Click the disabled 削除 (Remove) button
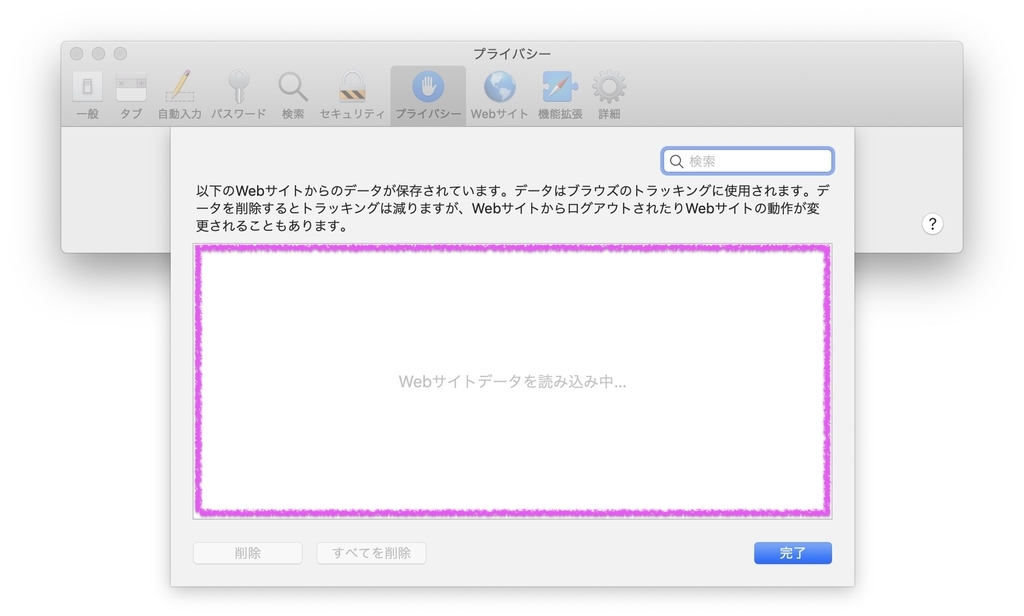Image resolution: width=1024 pixels, height=616 pixels. pyautogui.click(x=247, y=552)
